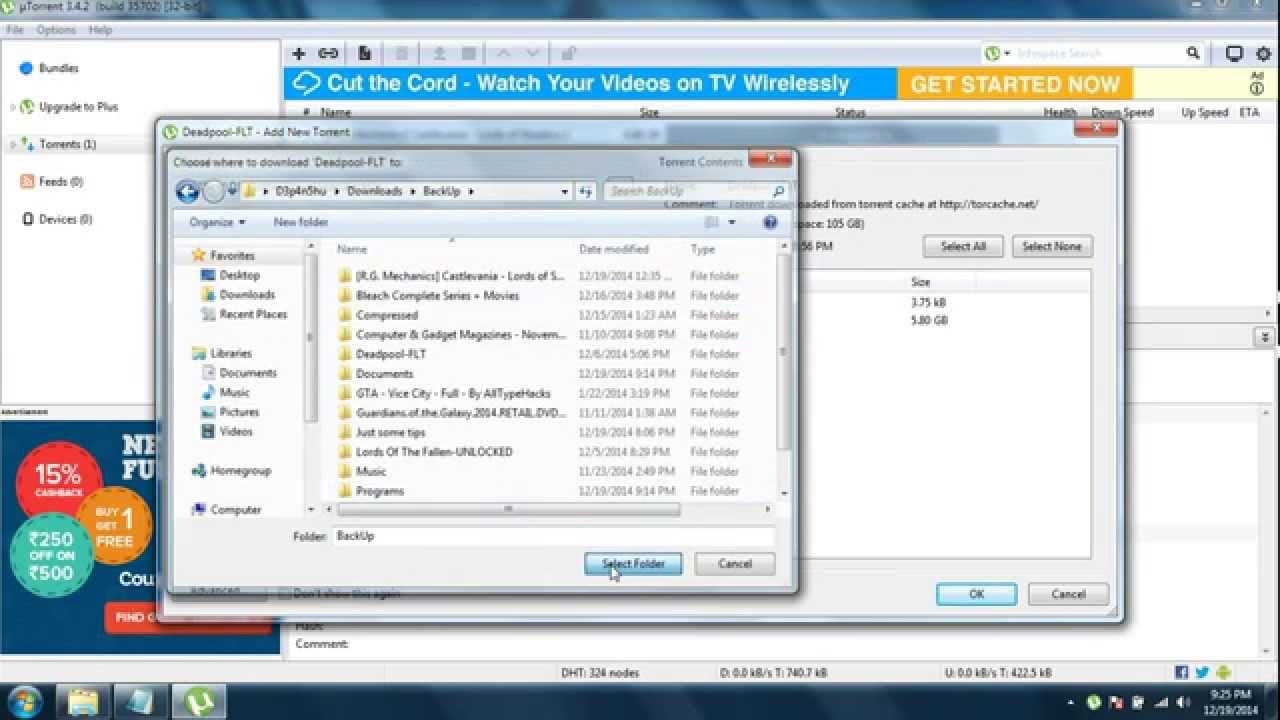
Task: Open Organize dropdown menu
Action: pyautogui.click(x=217, y=222)
